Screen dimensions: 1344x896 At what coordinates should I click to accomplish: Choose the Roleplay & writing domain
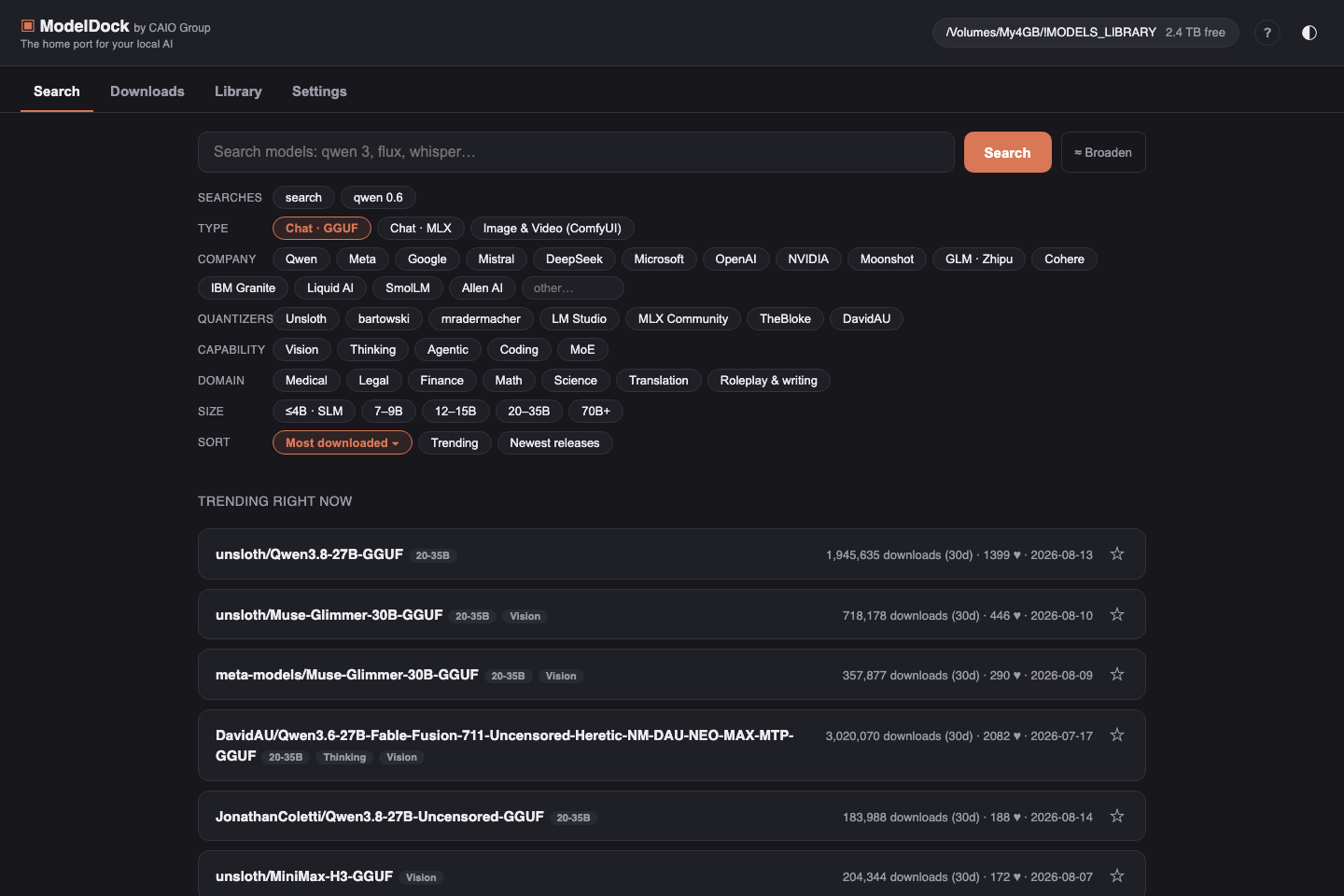point(768,381)
